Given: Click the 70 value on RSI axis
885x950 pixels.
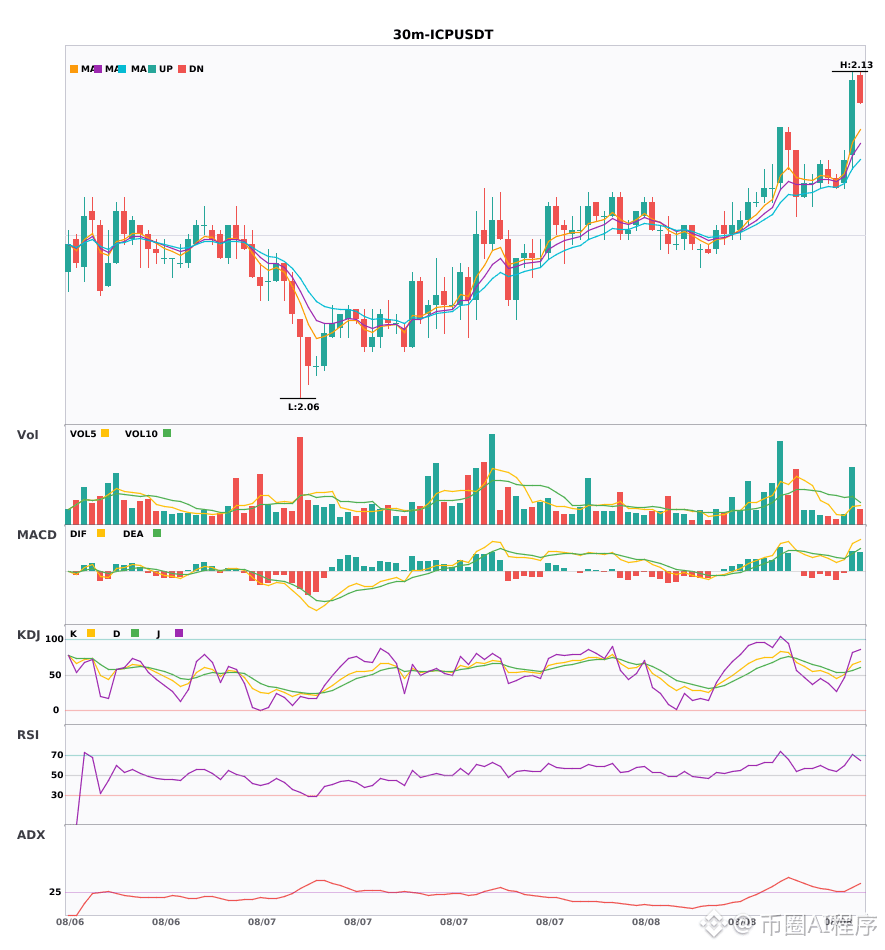Looking at the screenshot, I should pyautogui.click(x=57, y=755).
